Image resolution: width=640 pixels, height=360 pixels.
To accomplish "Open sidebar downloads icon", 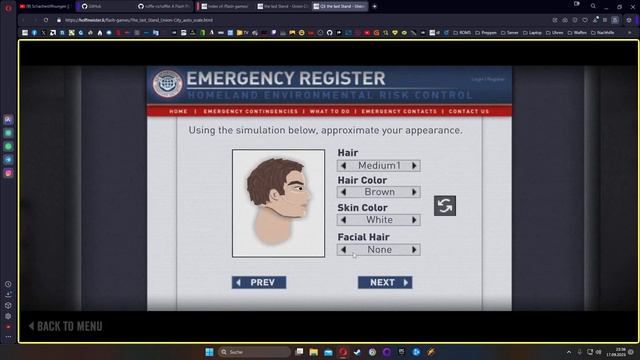I will click(x=8, y=294).
